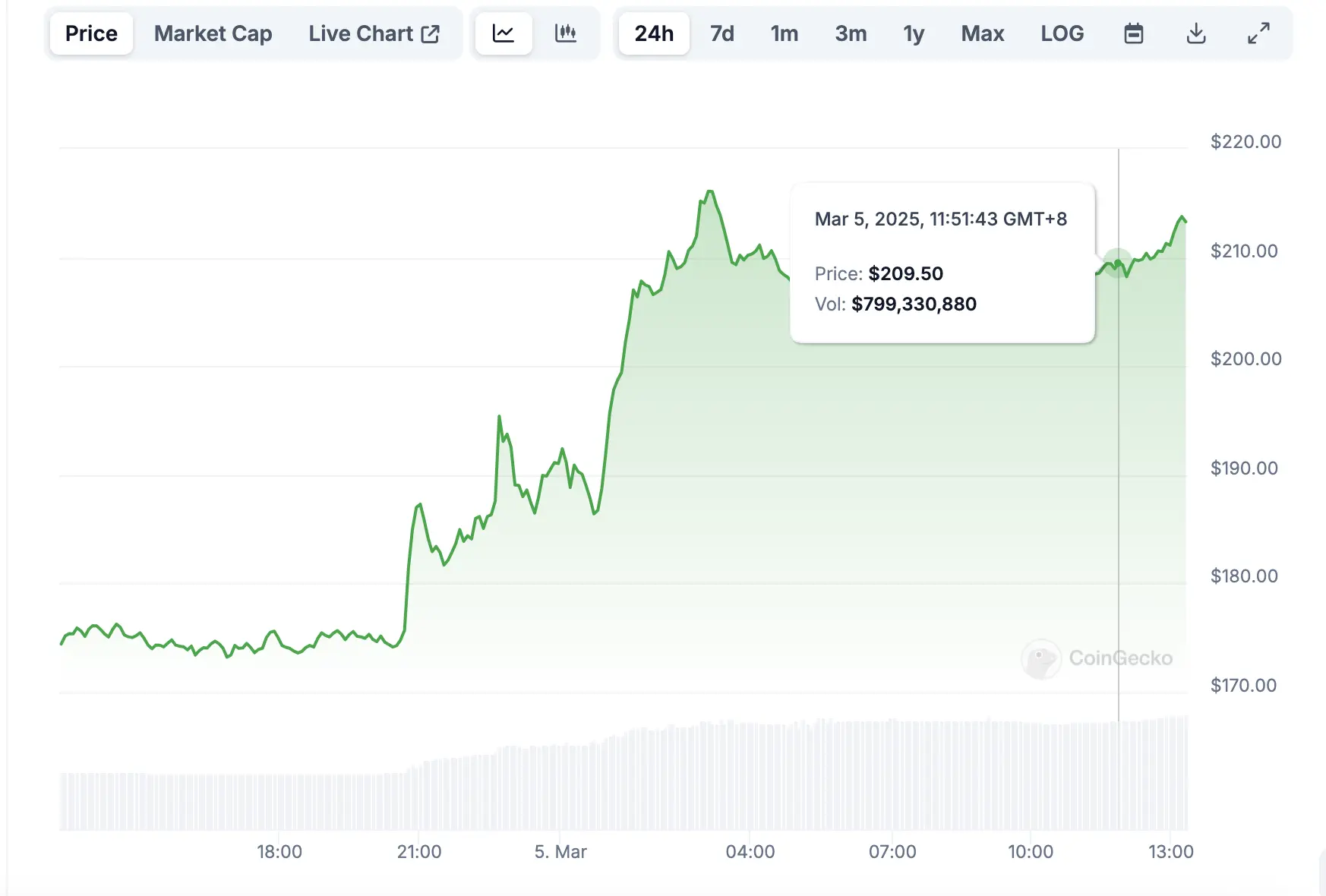Expand the chart to fullscreen

point(1257,33)
